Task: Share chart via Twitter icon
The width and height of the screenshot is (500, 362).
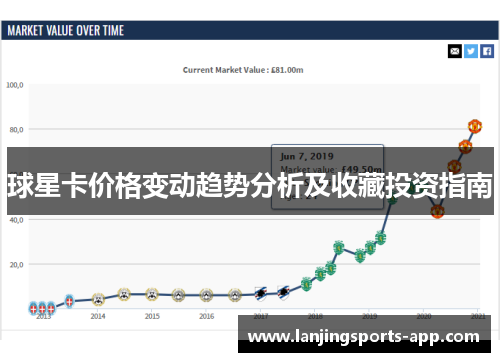Action: point(471,51)
